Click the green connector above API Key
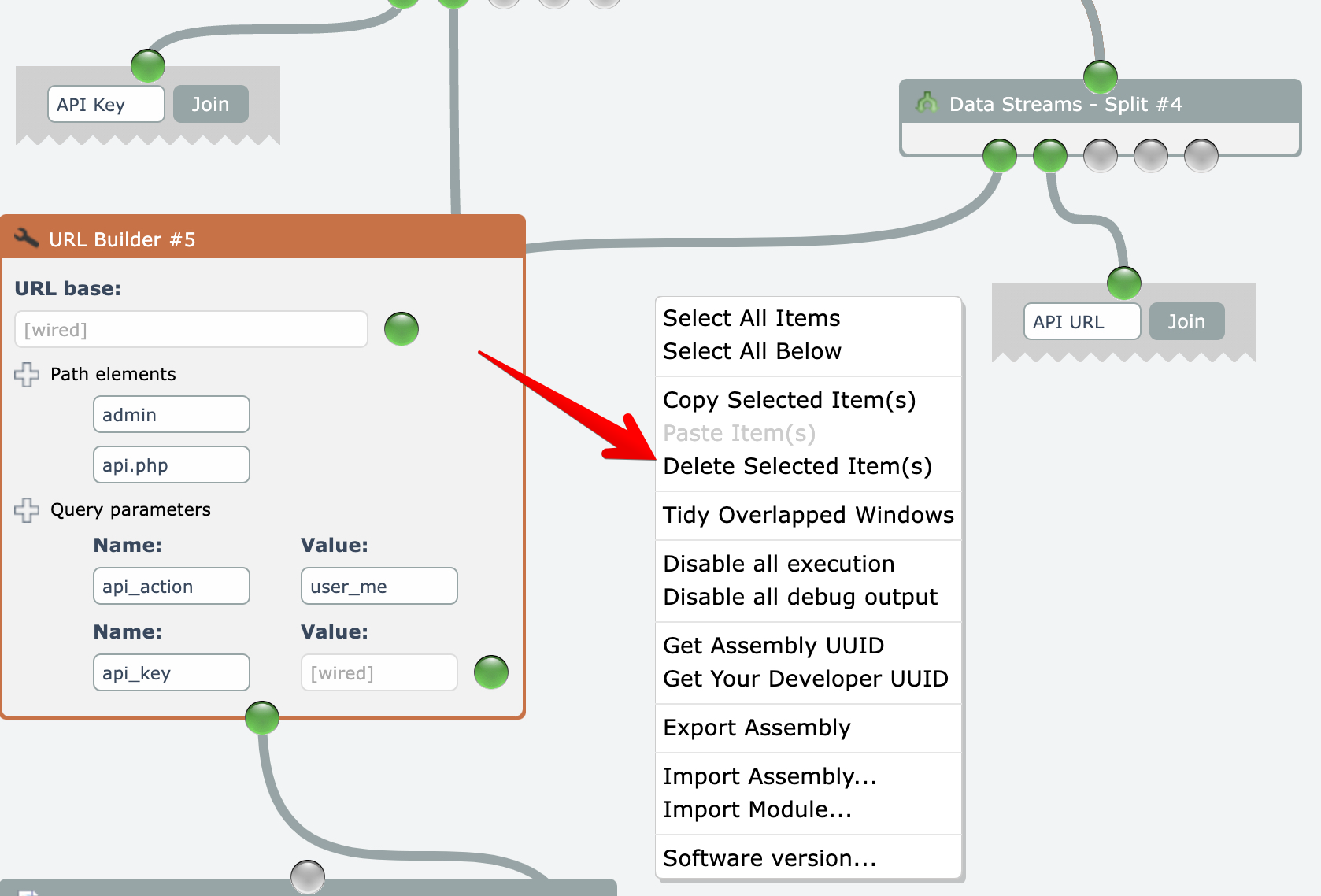This screenshot has height=896, width=1321. 148,66
